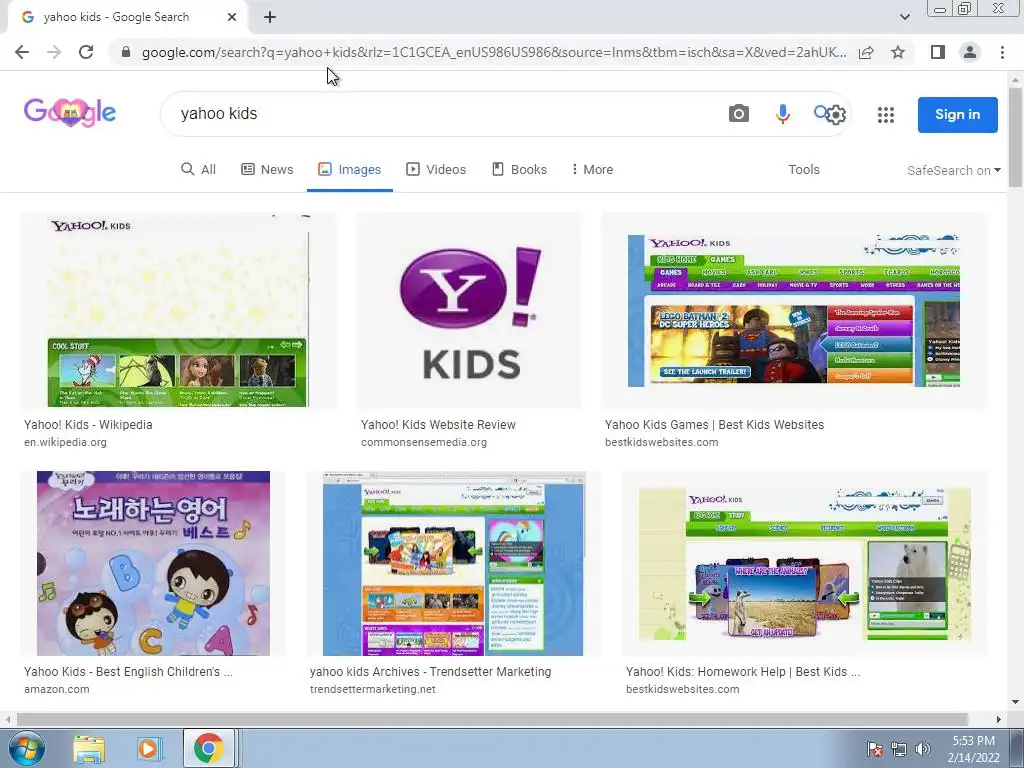1024x768 pixels.
Task: Select the Images tab
Action: [x=349, y=169]
